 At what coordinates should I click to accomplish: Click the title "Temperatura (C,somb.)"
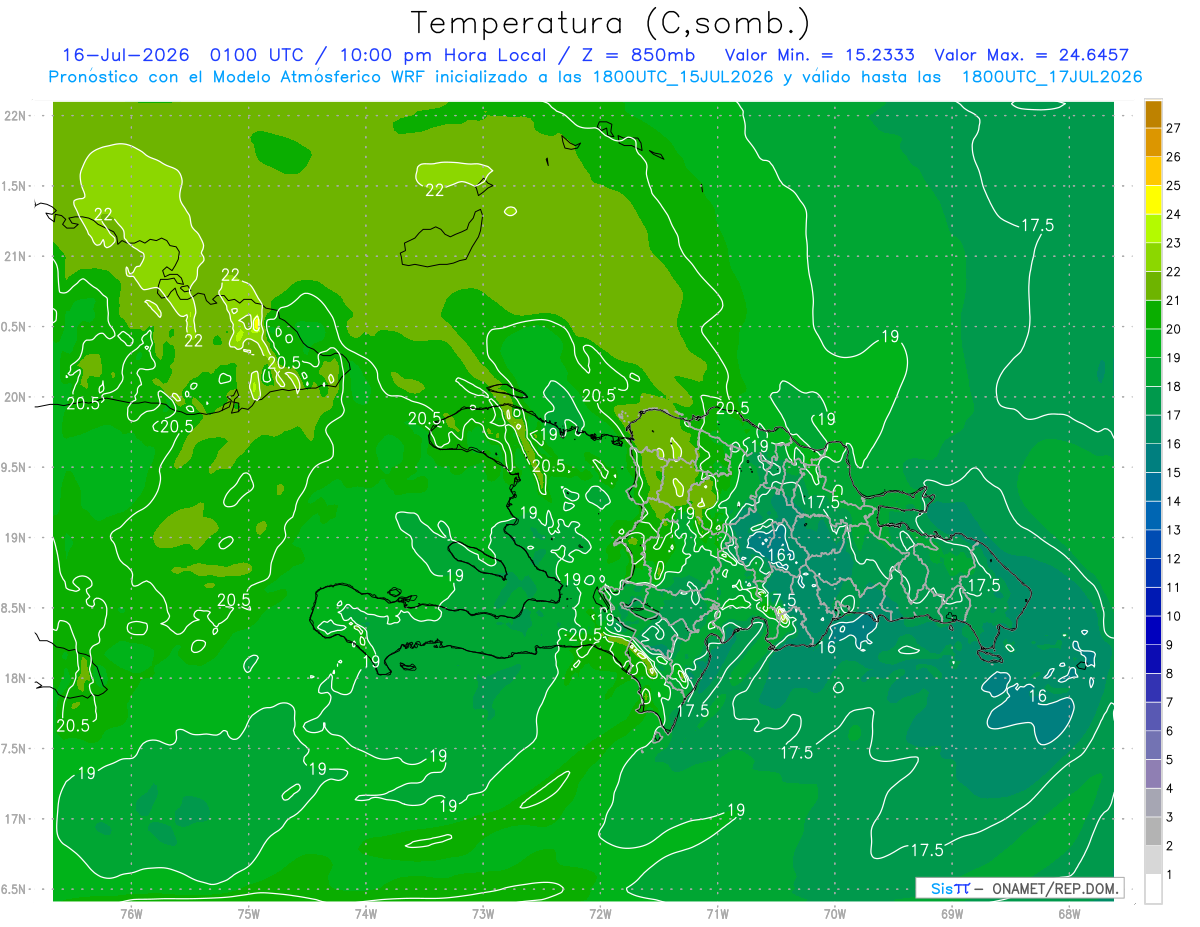610,22
